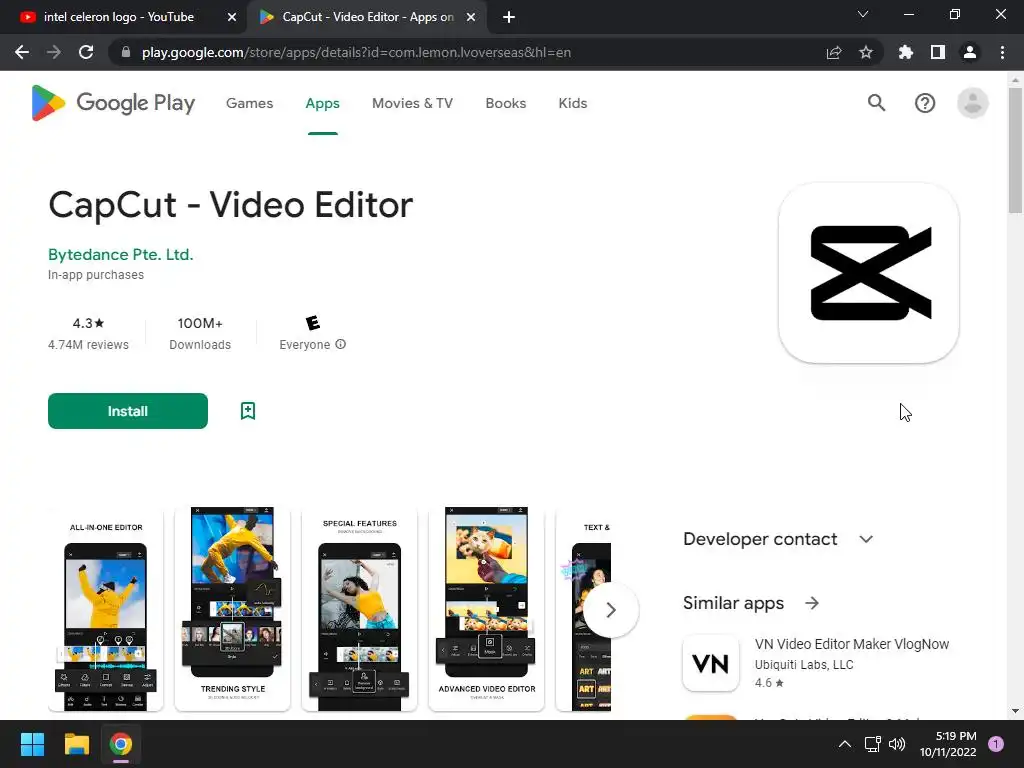Screen dimensions: 1024x768
Task: Click the Everyone content rating label
Action: coord(304,345)
